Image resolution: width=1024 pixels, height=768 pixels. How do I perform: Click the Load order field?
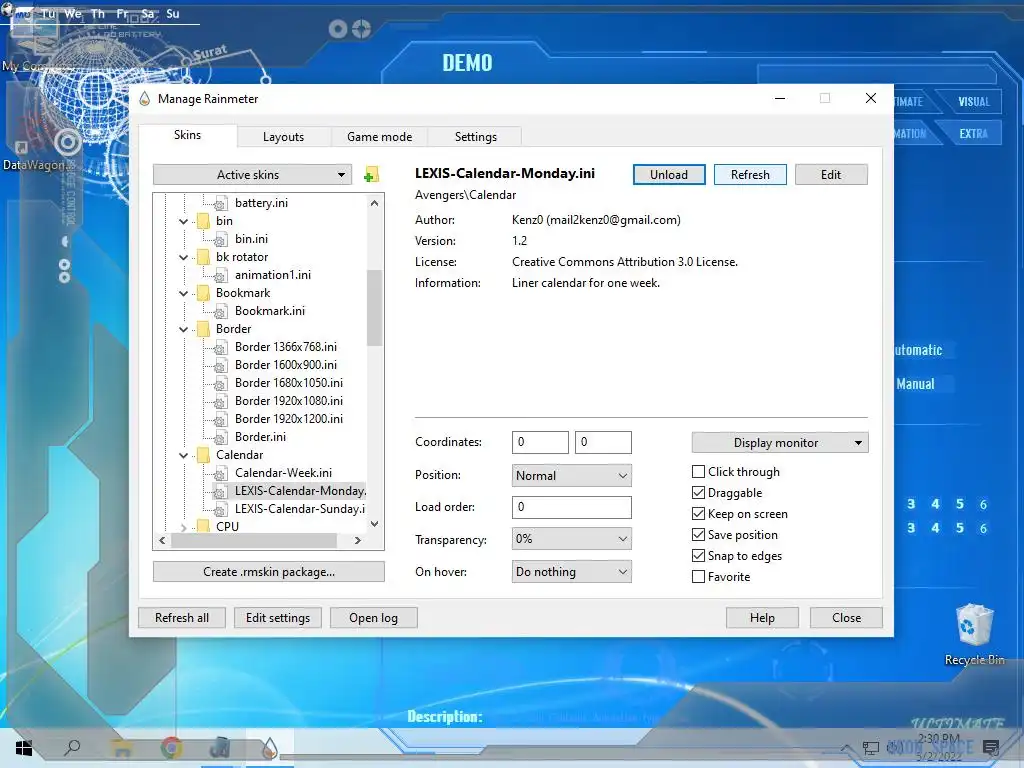(571, 507)
